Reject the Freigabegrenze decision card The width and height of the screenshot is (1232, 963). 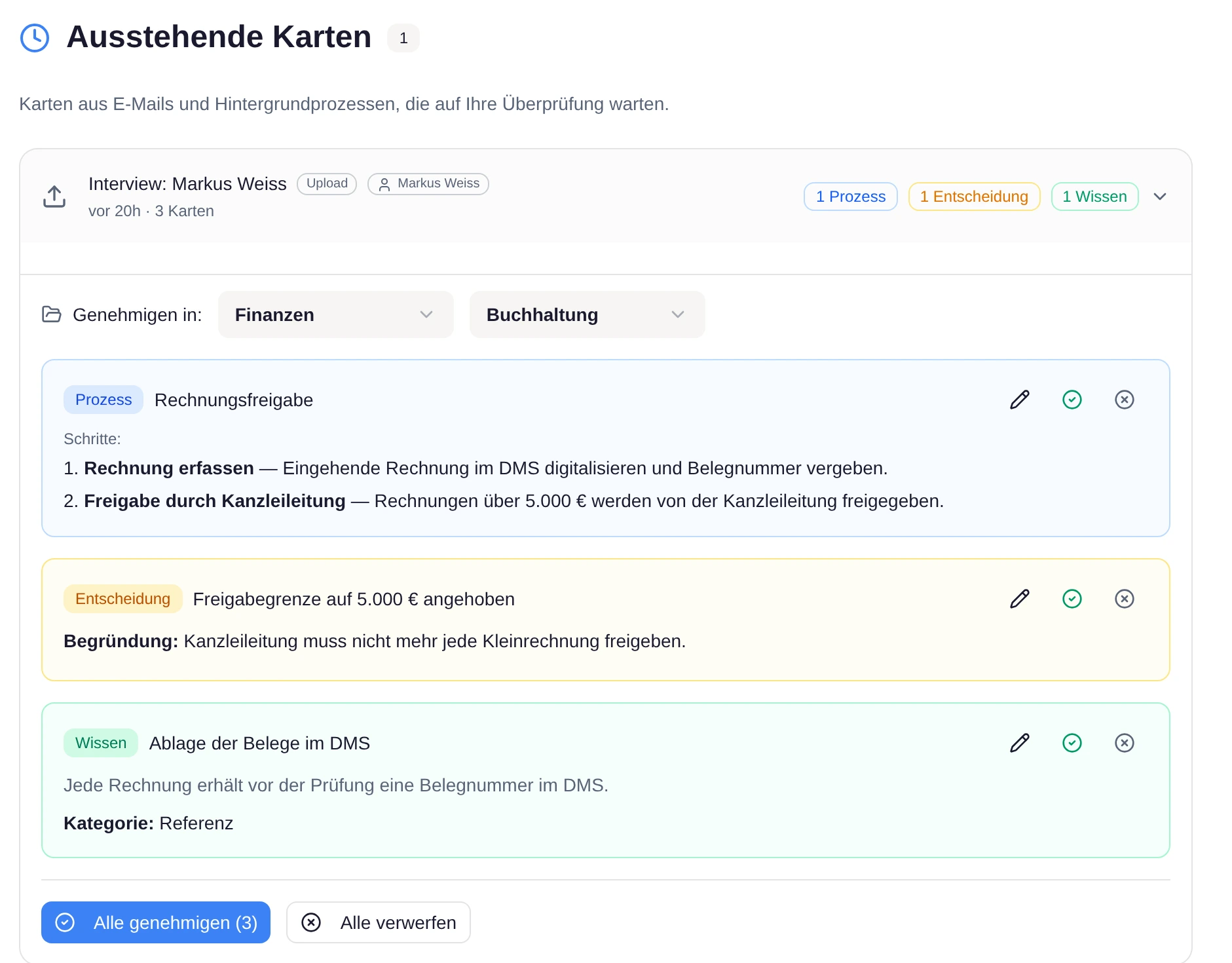tap(1125, 599)
